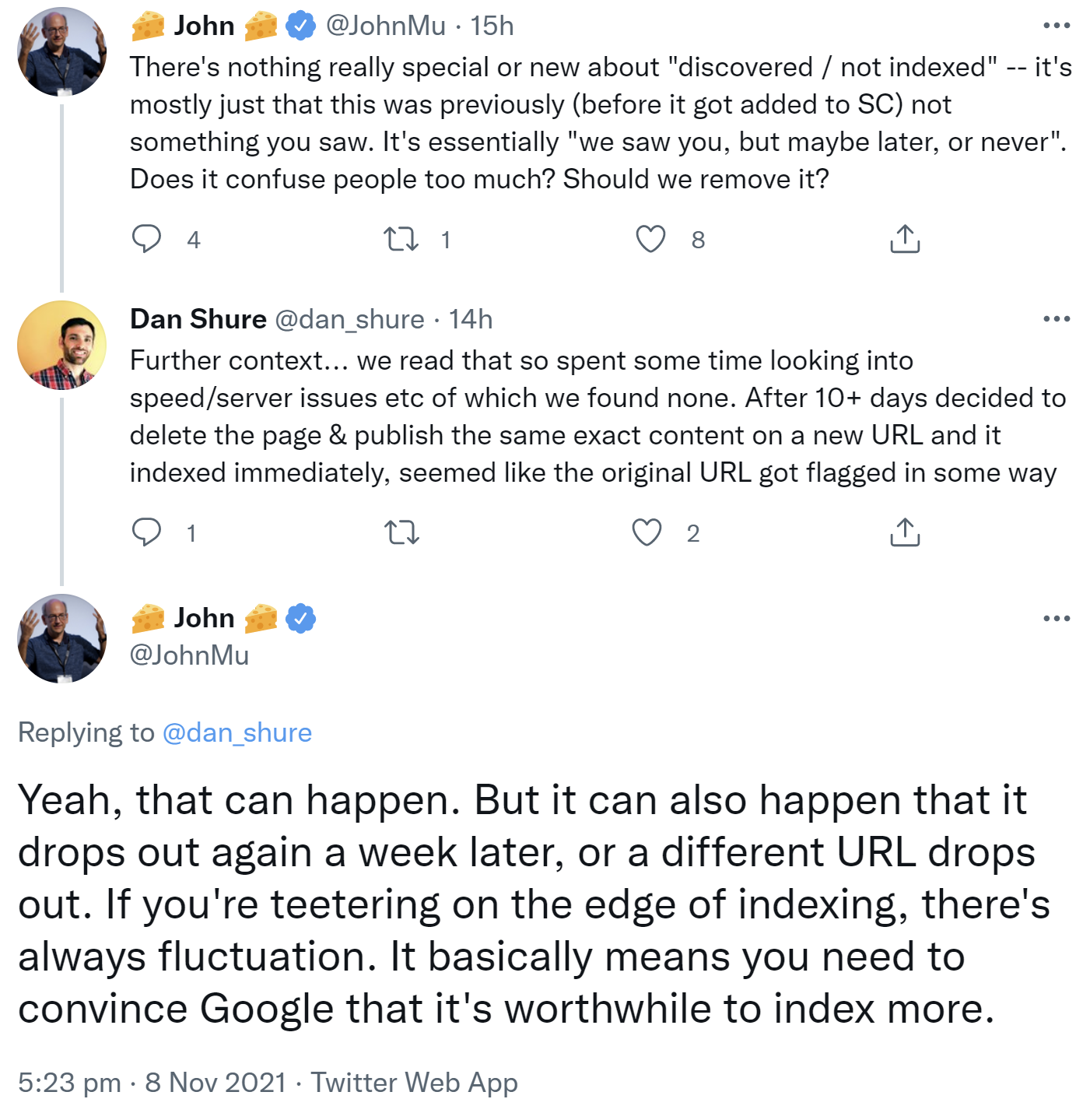
Task: Share John's first tweet via the share icon
Action: click(904, 239)
